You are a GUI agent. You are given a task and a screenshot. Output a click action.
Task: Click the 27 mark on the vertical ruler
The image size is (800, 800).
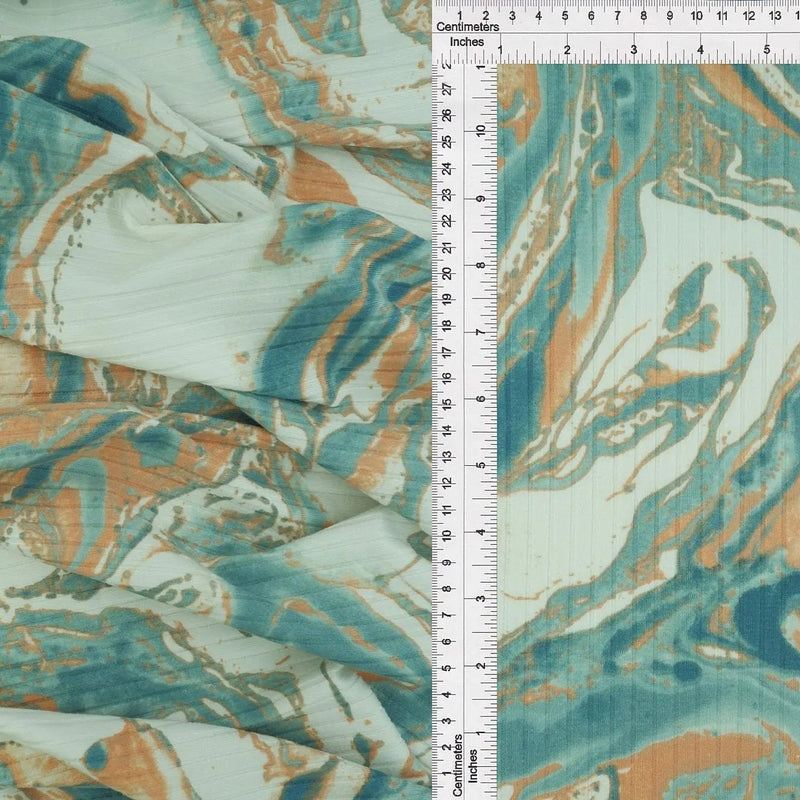tap(447, 89)
